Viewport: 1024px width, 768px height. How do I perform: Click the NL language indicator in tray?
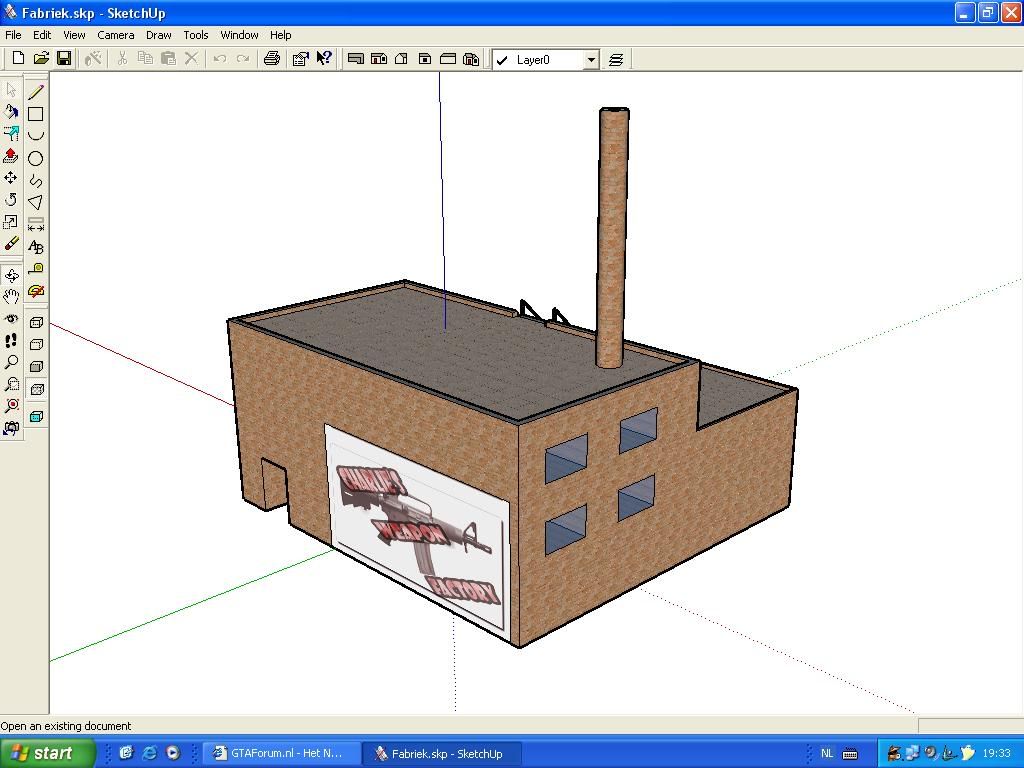pyautogui.click(x=826, y=753)
